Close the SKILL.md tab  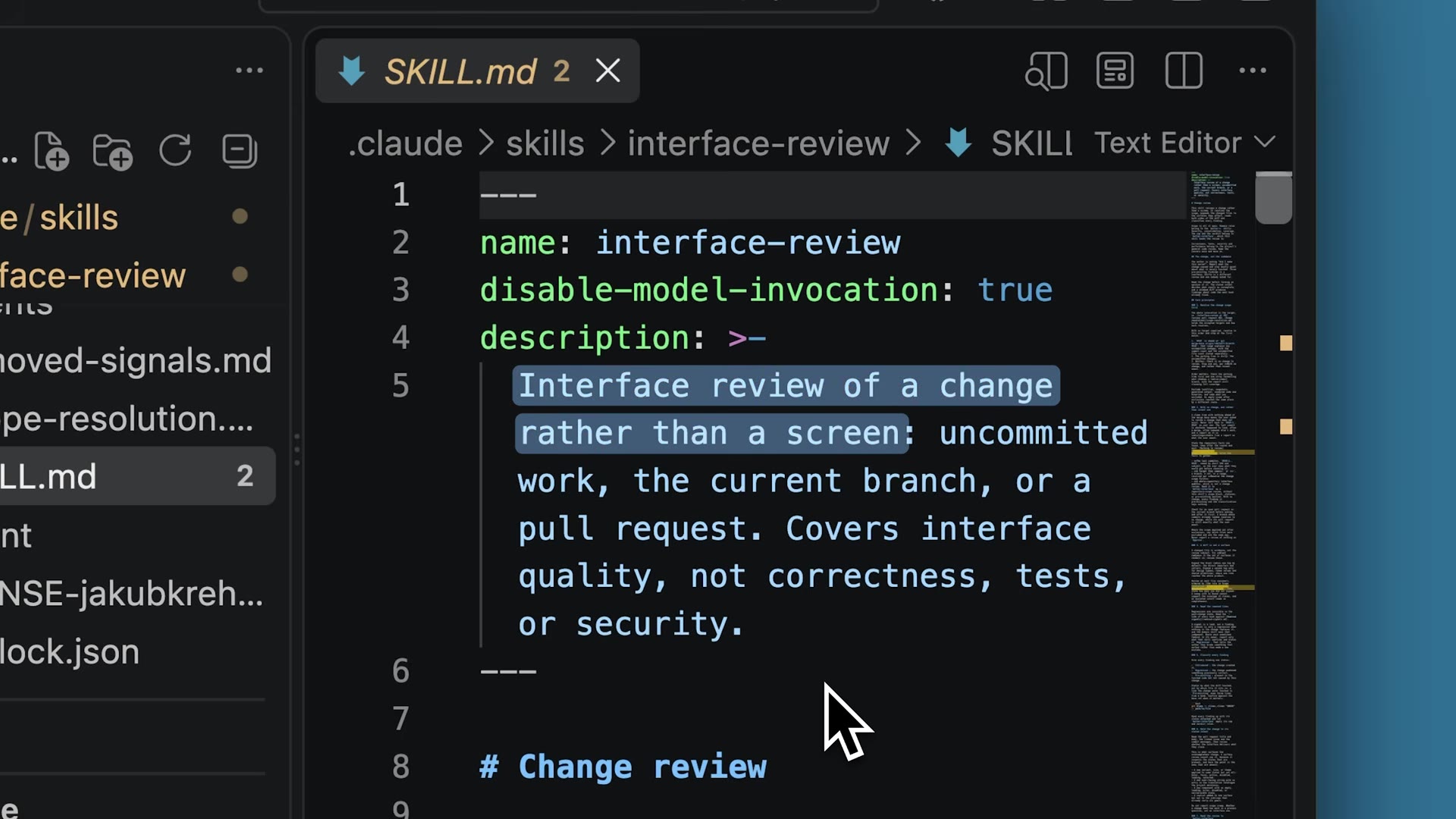pos(607,71)
